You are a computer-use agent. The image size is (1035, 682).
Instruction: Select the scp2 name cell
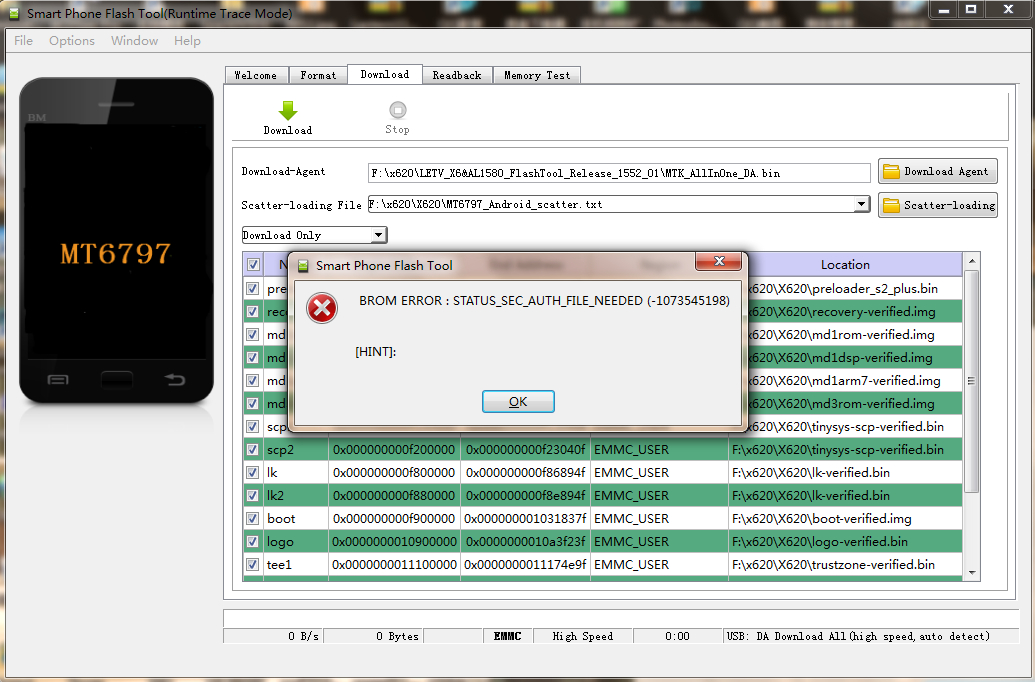tap(296, 450)
